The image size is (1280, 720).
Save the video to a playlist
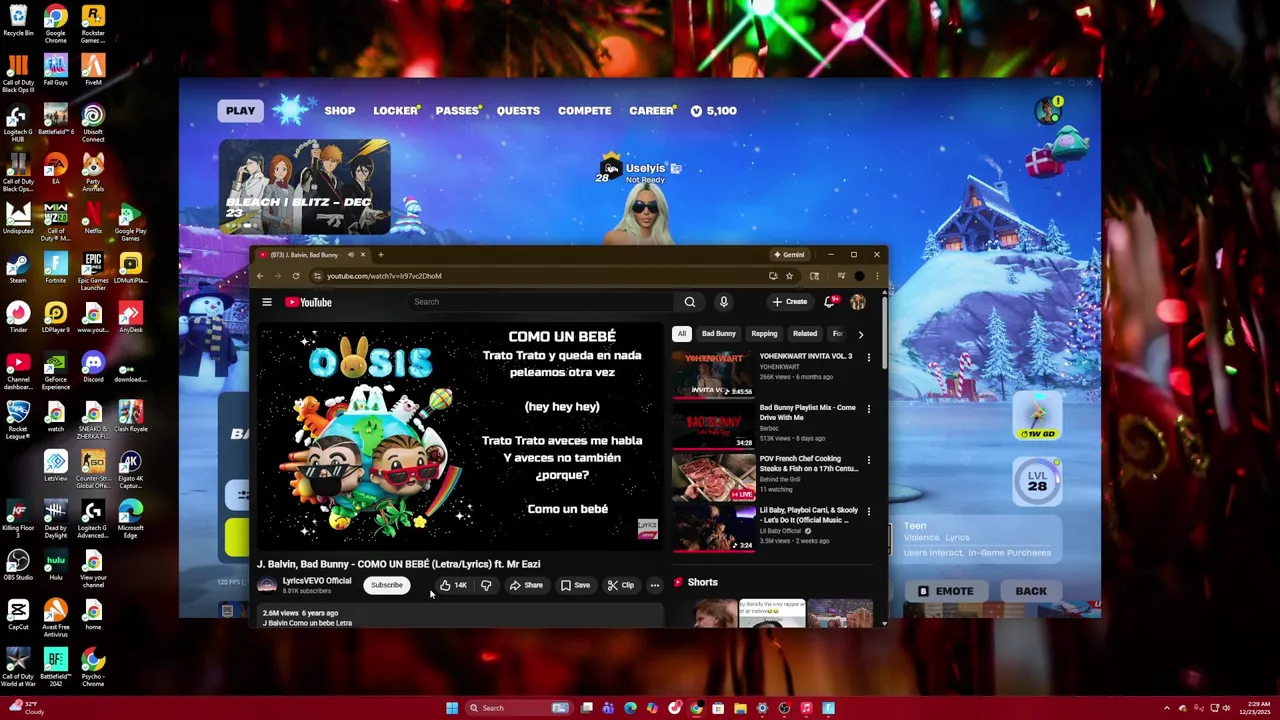(575, 586)
